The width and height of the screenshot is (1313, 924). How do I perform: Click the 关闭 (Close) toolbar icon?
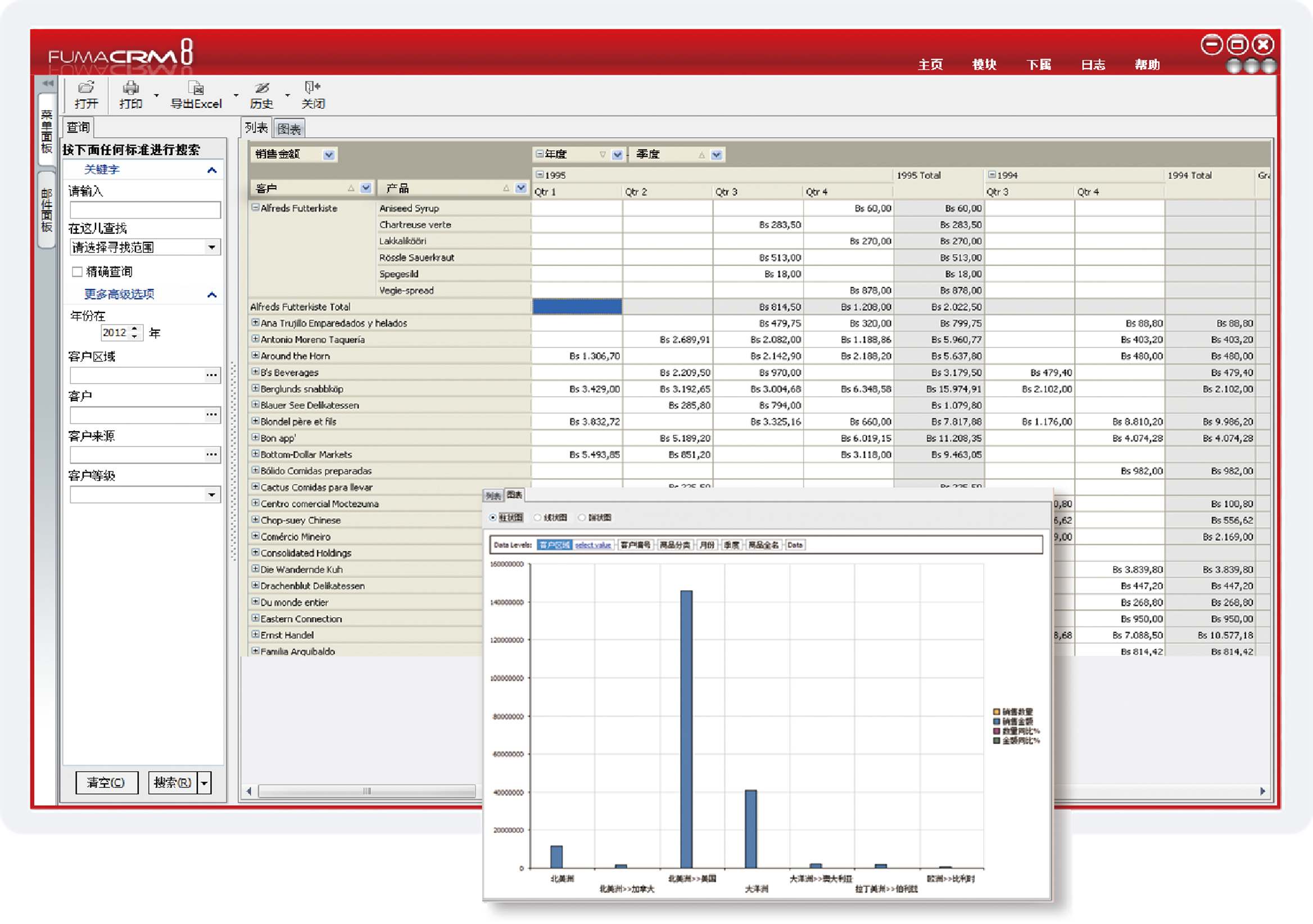(313, 88)
